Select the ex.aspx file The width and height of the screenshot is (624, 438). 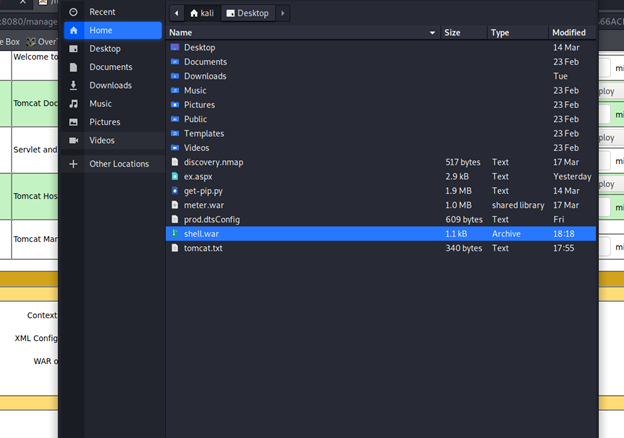pos(381,176)
